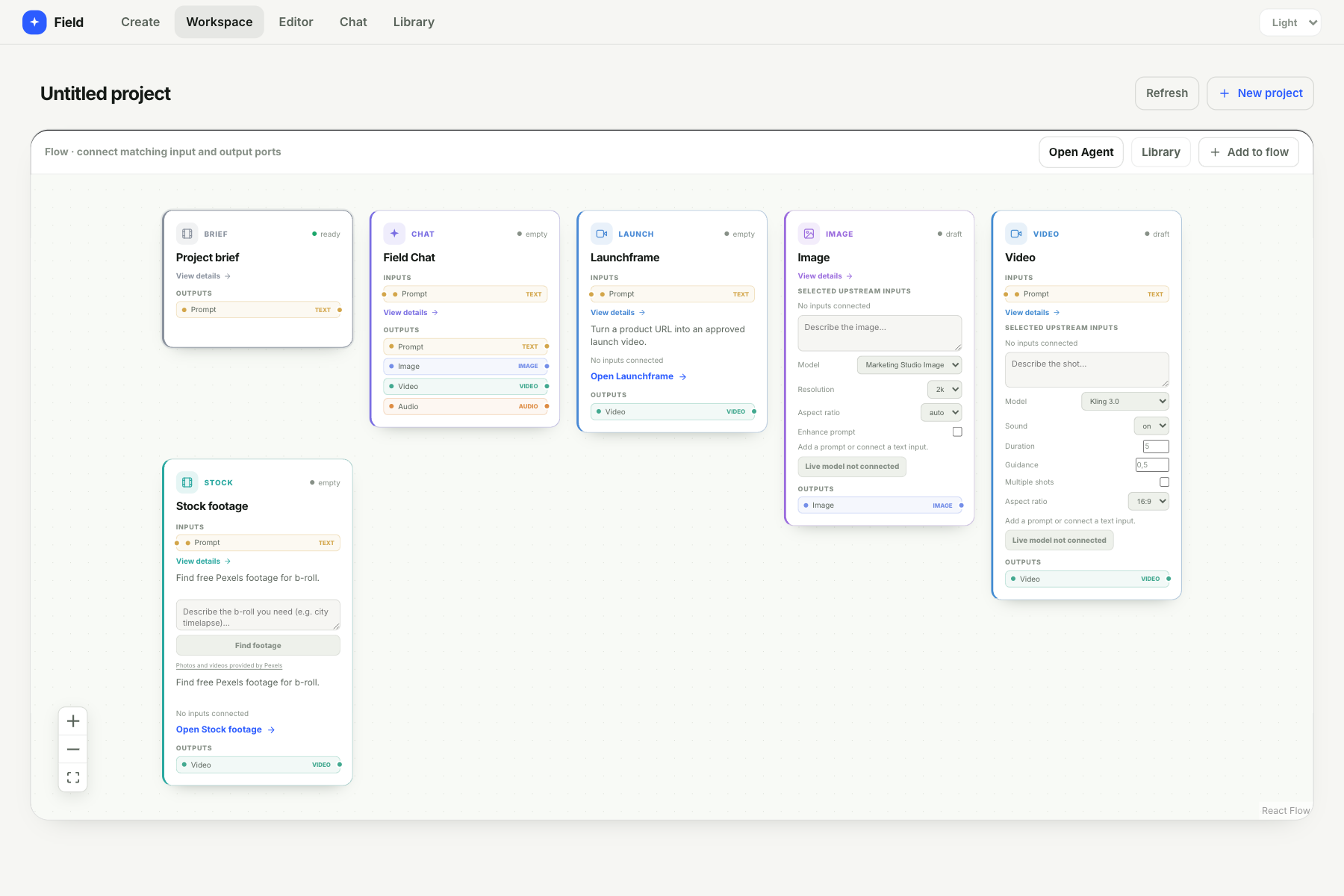Viewport: 1344px width, 896px height.
Task: Click the Guidance number field
Action: (x=1153, y=465)
